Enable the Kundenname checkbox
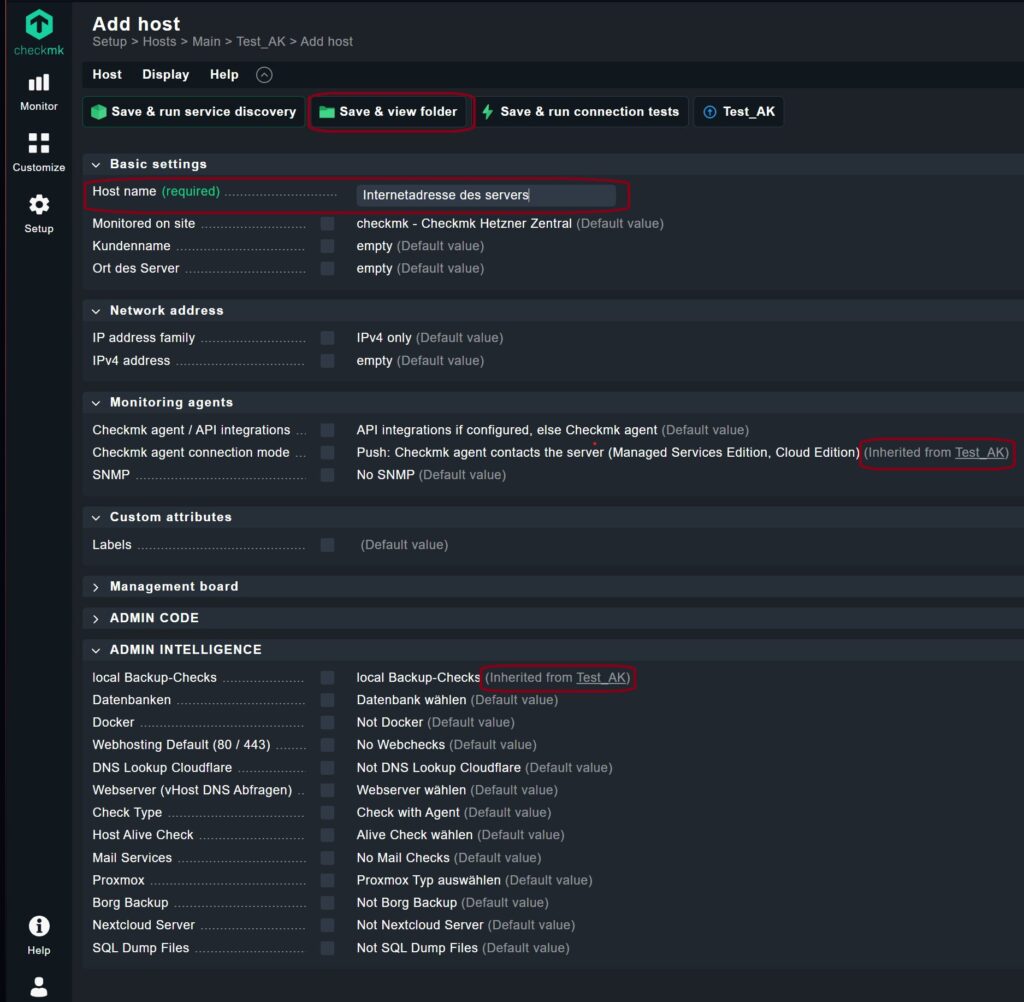This screenshot has height=1002, width=1024. click(327, 246)
